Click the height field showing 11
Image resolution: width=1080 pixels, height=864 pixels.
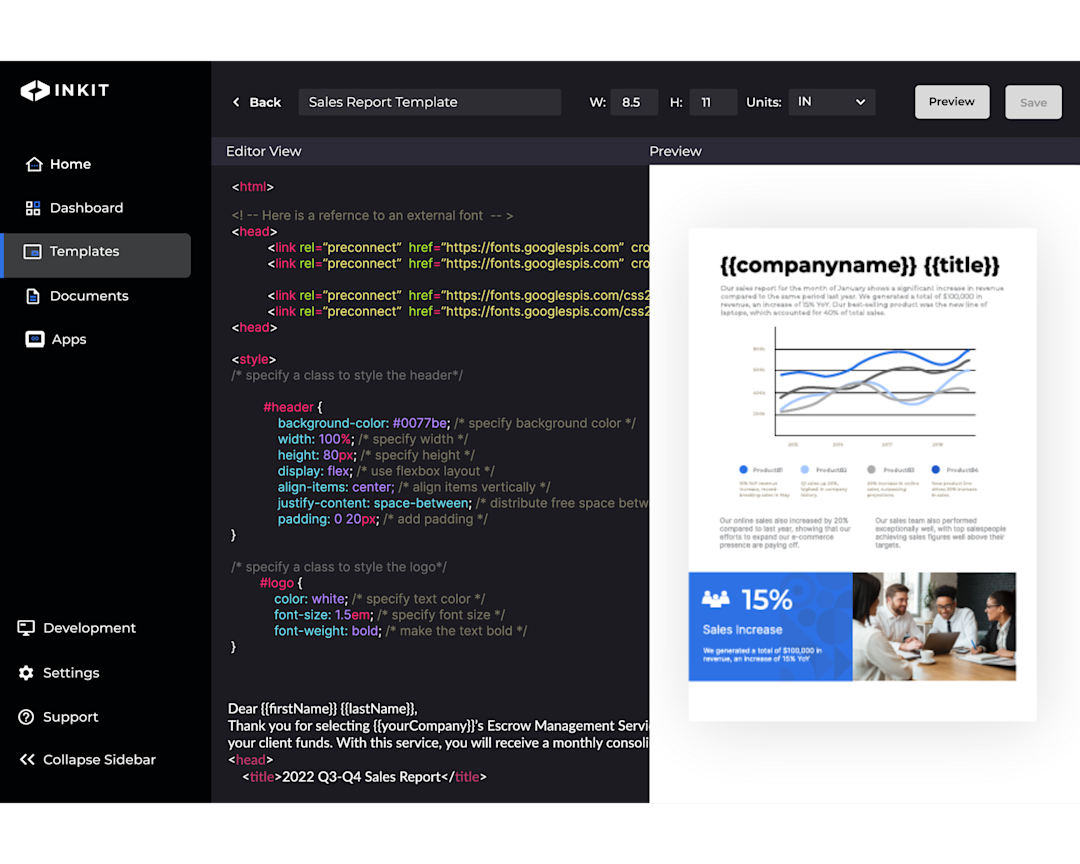(713, 102)
